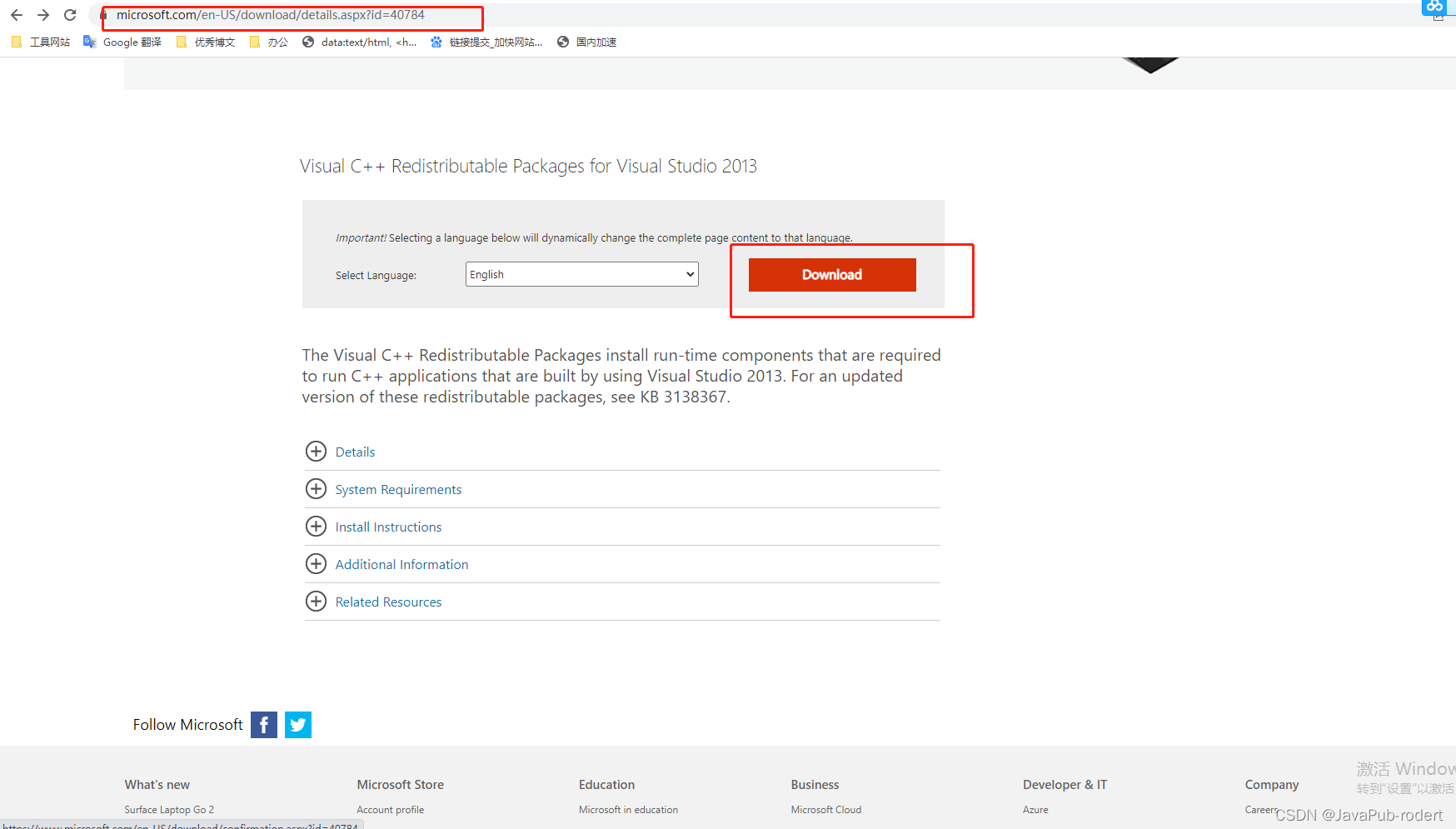This screenshot has width=1456, height=829.
Task: Click the extension icon at top-right corner
Action: tap(1434, 7)
